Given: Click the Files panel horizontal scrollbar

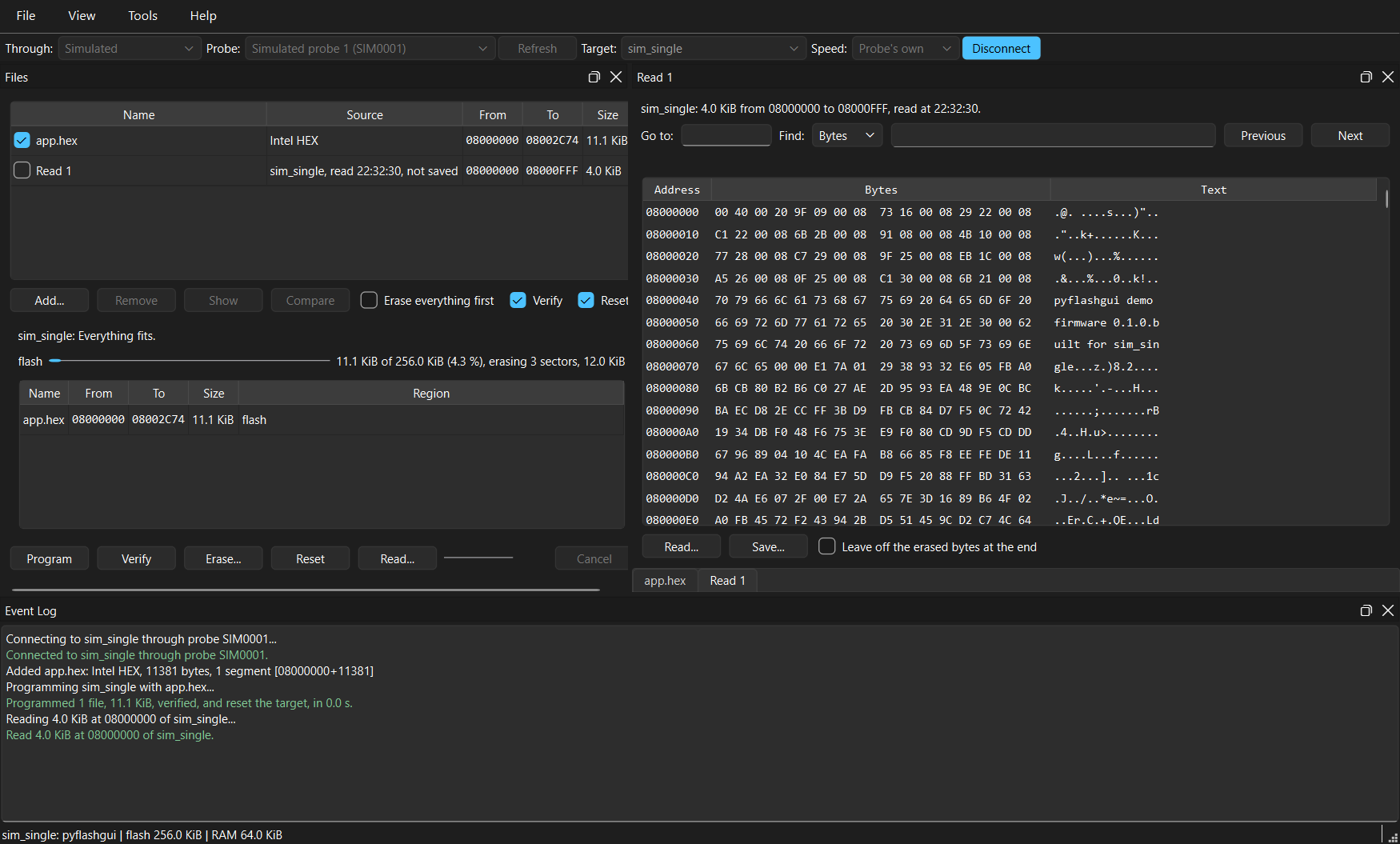Looking at the screenshot, I should click(305, 590).
